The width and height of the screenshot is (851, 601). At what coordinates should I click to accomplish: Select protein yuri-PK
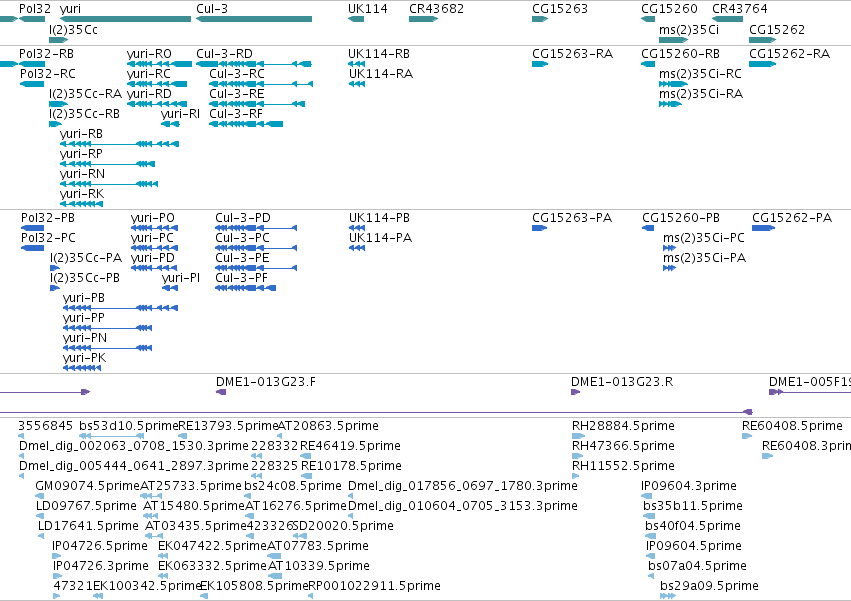tap(82, 369)
